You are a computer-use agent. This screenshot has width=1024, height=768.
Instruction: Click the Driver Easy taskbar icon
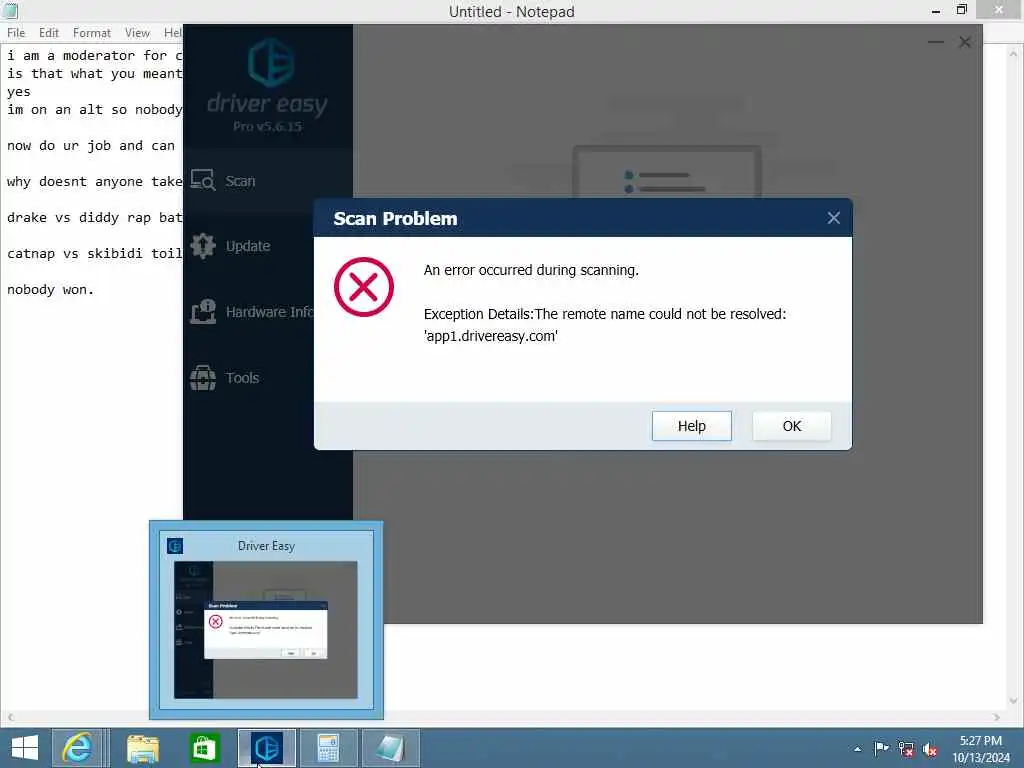[x=266, y=748]
